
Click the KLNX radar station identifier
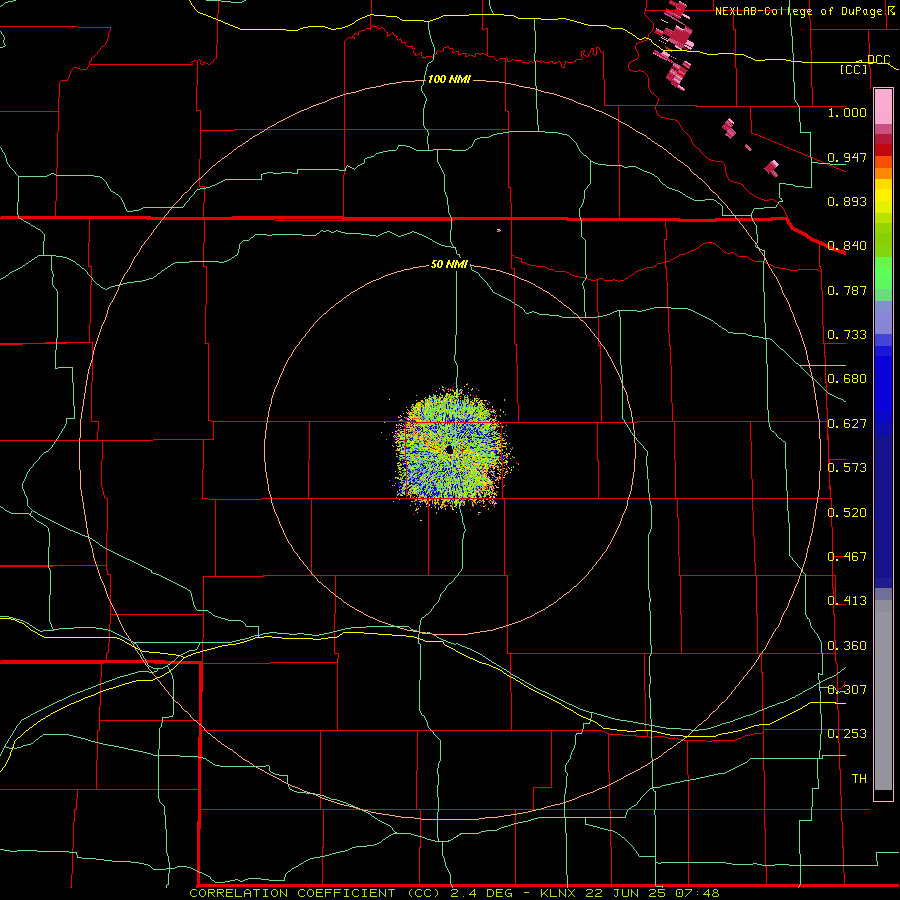tap(558, 893)
